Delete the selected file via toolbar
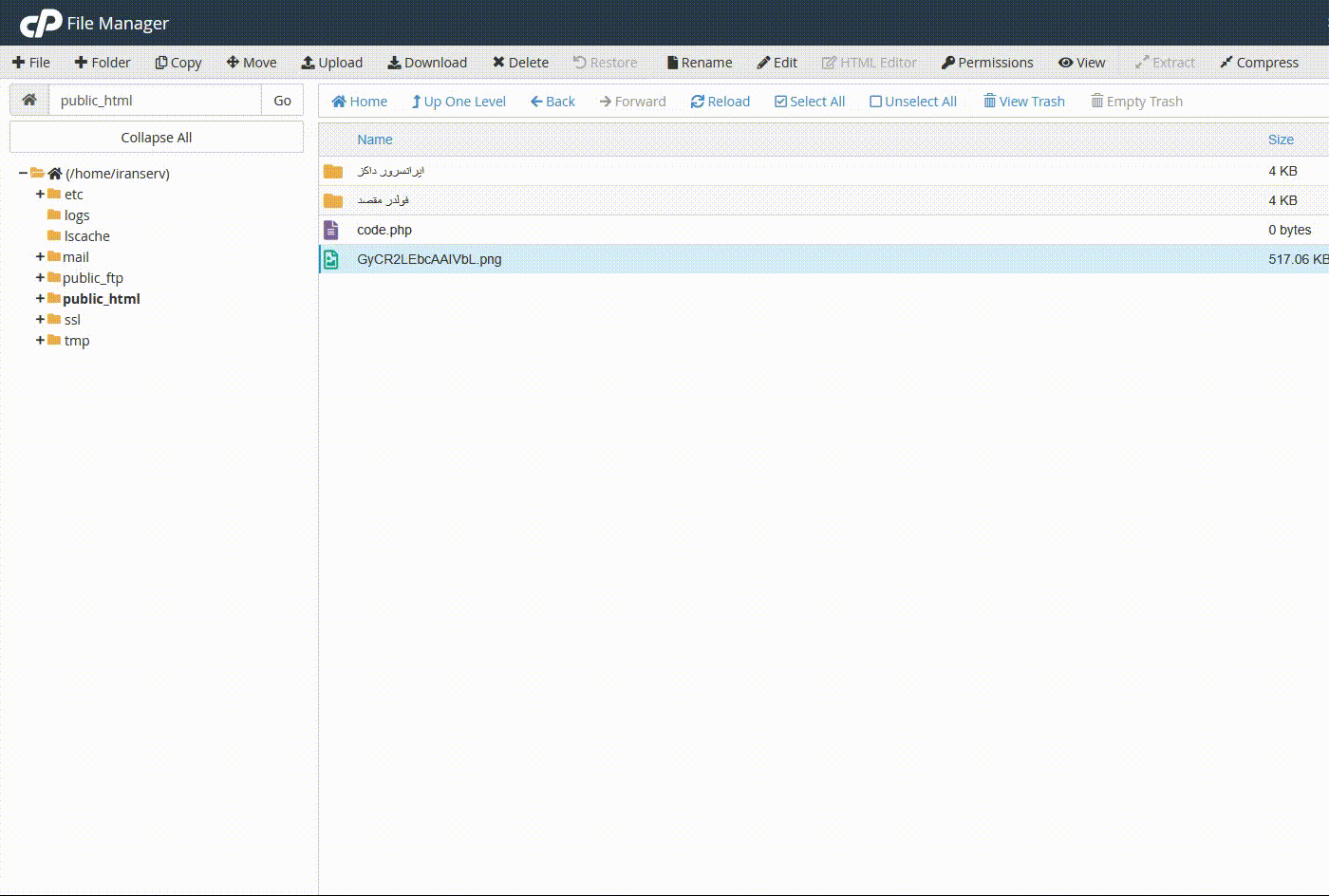 (x=520, y=63)
